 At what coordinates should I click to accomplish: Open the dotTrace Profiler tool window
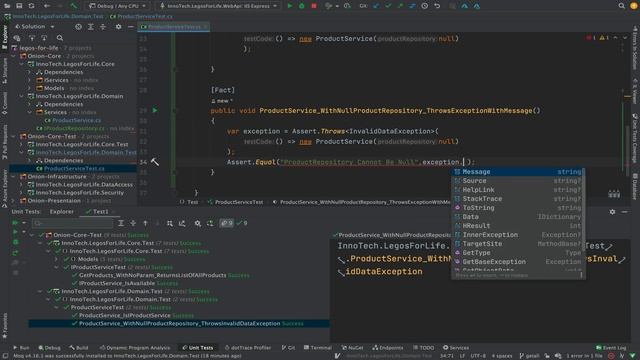click(248, 348)
